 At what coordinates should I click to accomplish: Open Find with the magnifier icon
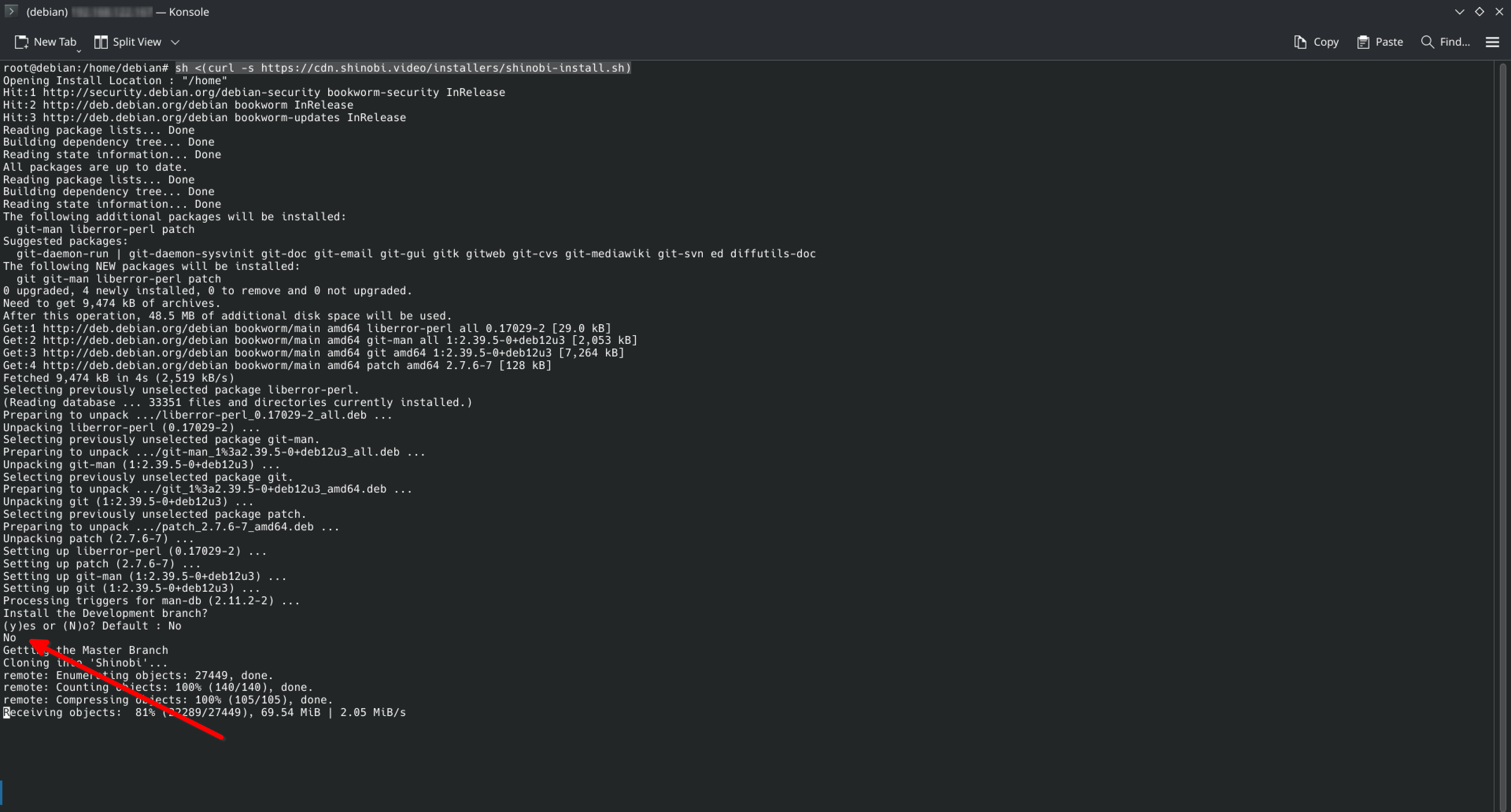(x=1426, y=42)
